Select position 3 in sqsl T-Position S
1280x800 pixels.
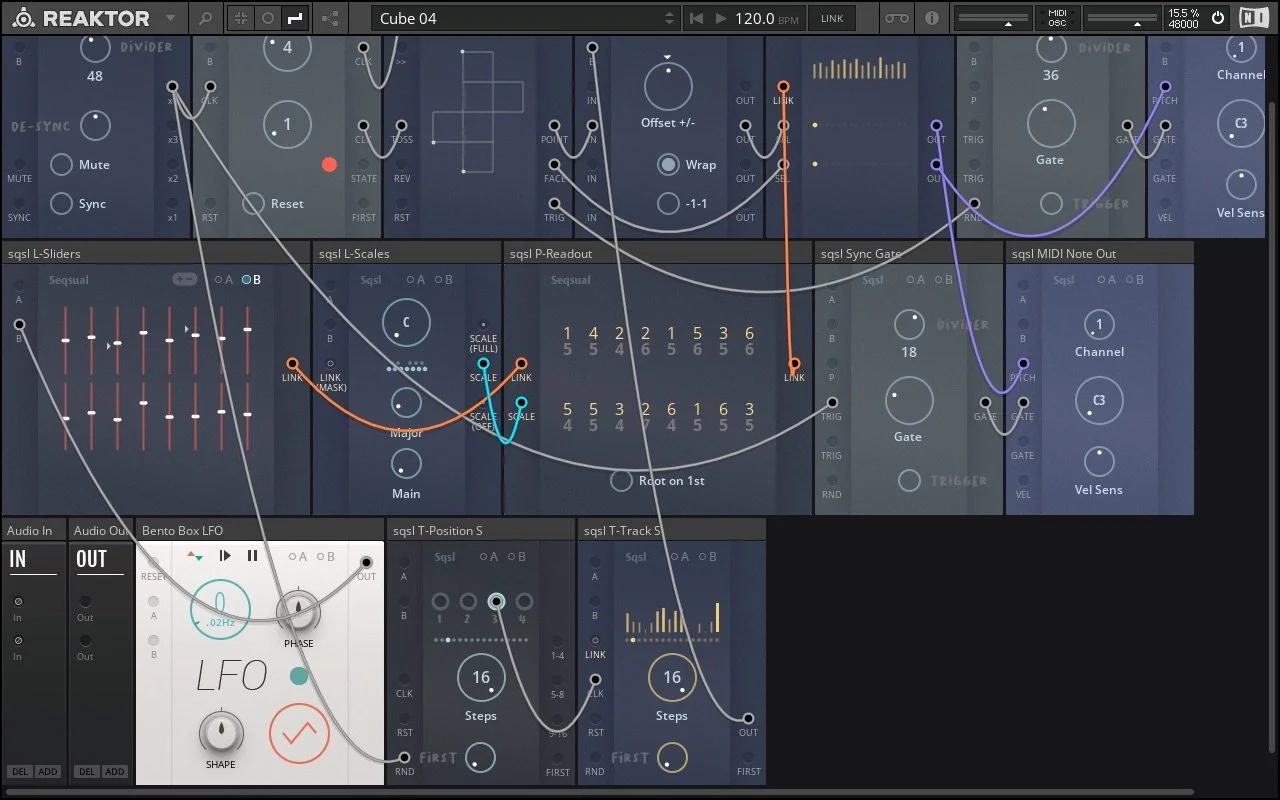click(x=496, y=602)
